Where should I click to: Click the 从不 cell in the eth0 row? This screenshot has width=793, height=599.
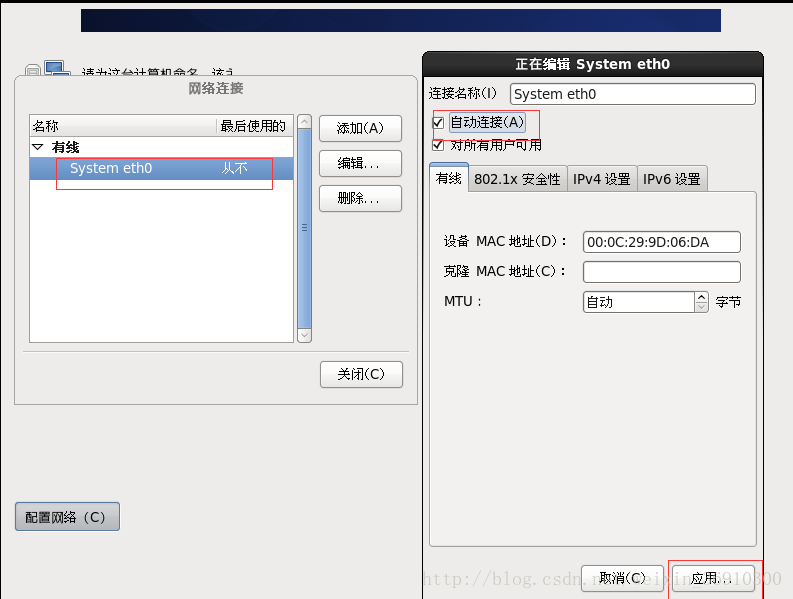click(x=235, y=168)
